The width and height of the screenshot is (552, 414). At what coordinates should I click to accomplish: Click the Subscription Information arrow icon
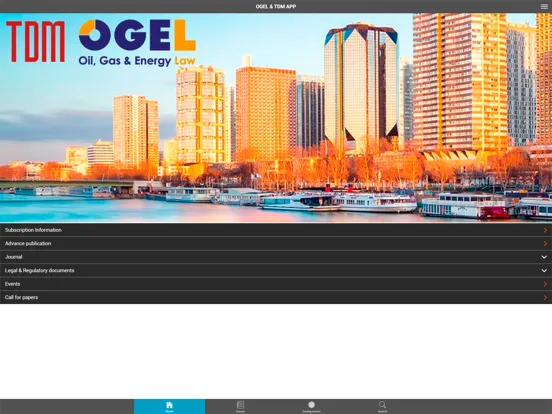click(x=545, y=230)
